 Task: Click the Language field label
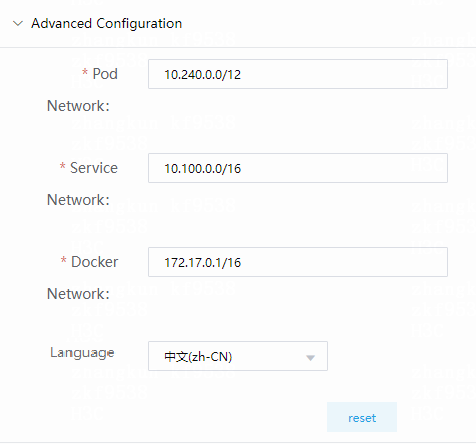[x=82, y=353]
